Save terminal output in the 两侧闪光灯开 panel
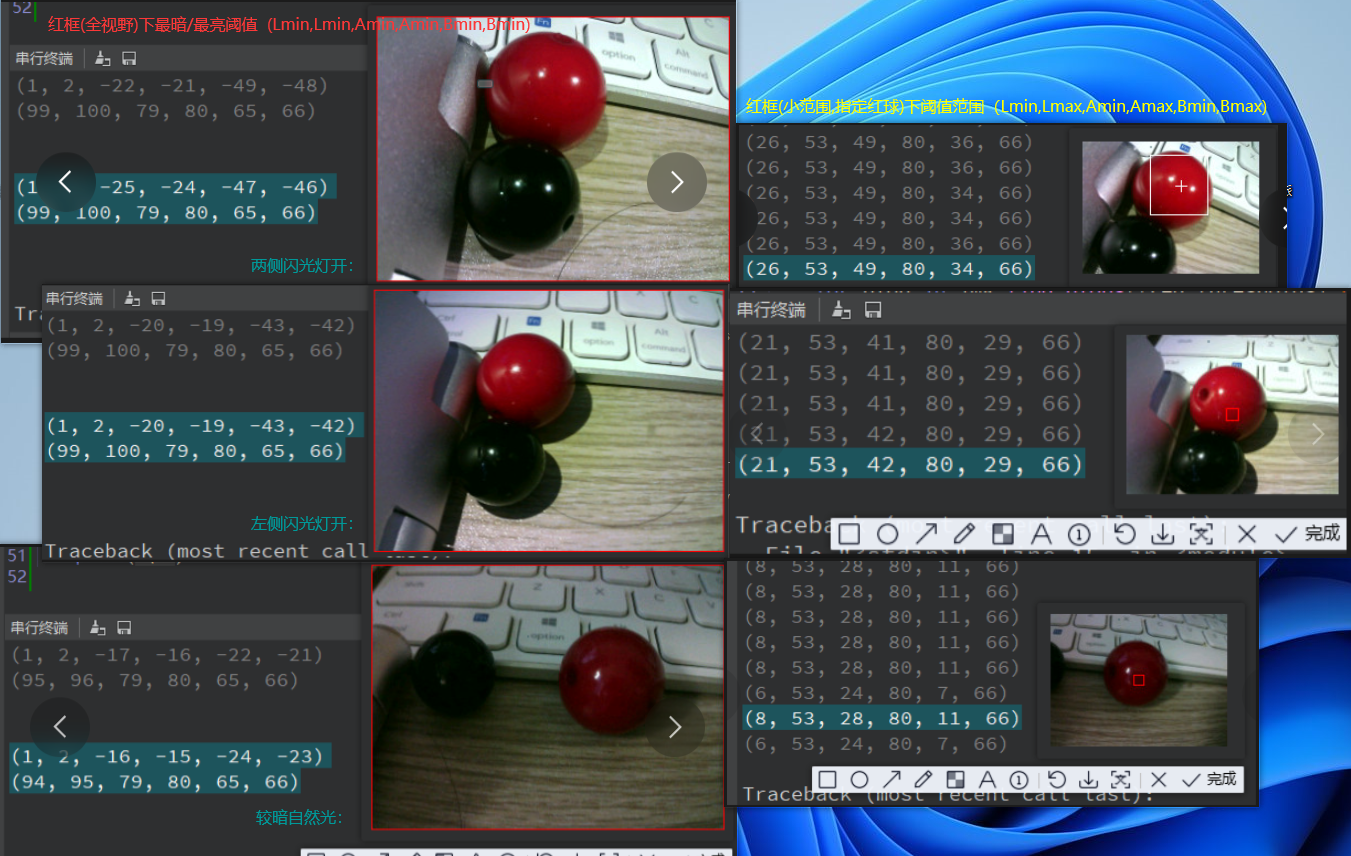Viewport: 1351px width, 856px height. [129, 58]
